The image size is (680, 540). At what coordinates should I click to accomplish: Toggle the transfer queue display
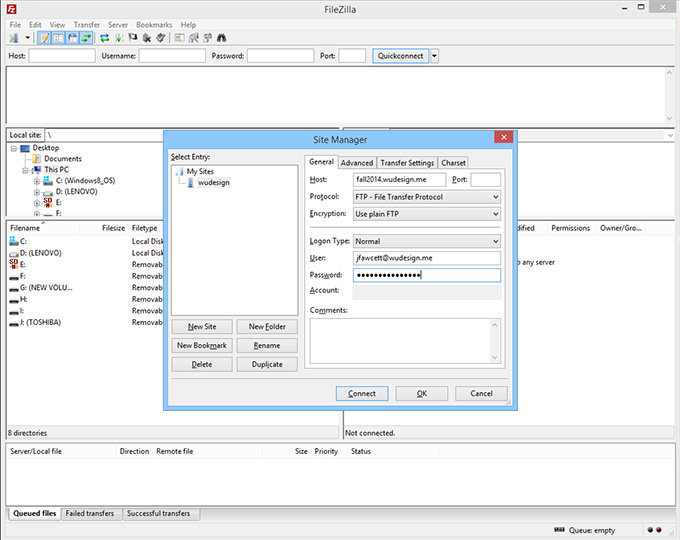(86, 38)
